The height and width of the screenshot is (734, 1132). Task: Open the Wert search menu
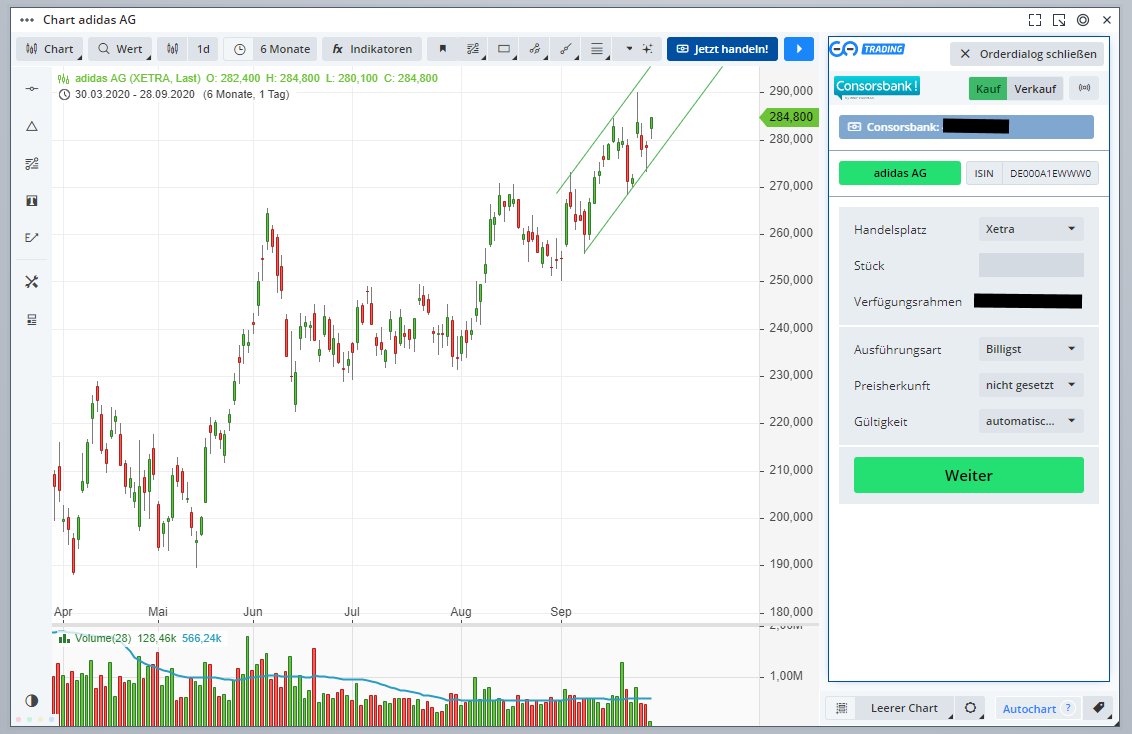click(120, 49)
